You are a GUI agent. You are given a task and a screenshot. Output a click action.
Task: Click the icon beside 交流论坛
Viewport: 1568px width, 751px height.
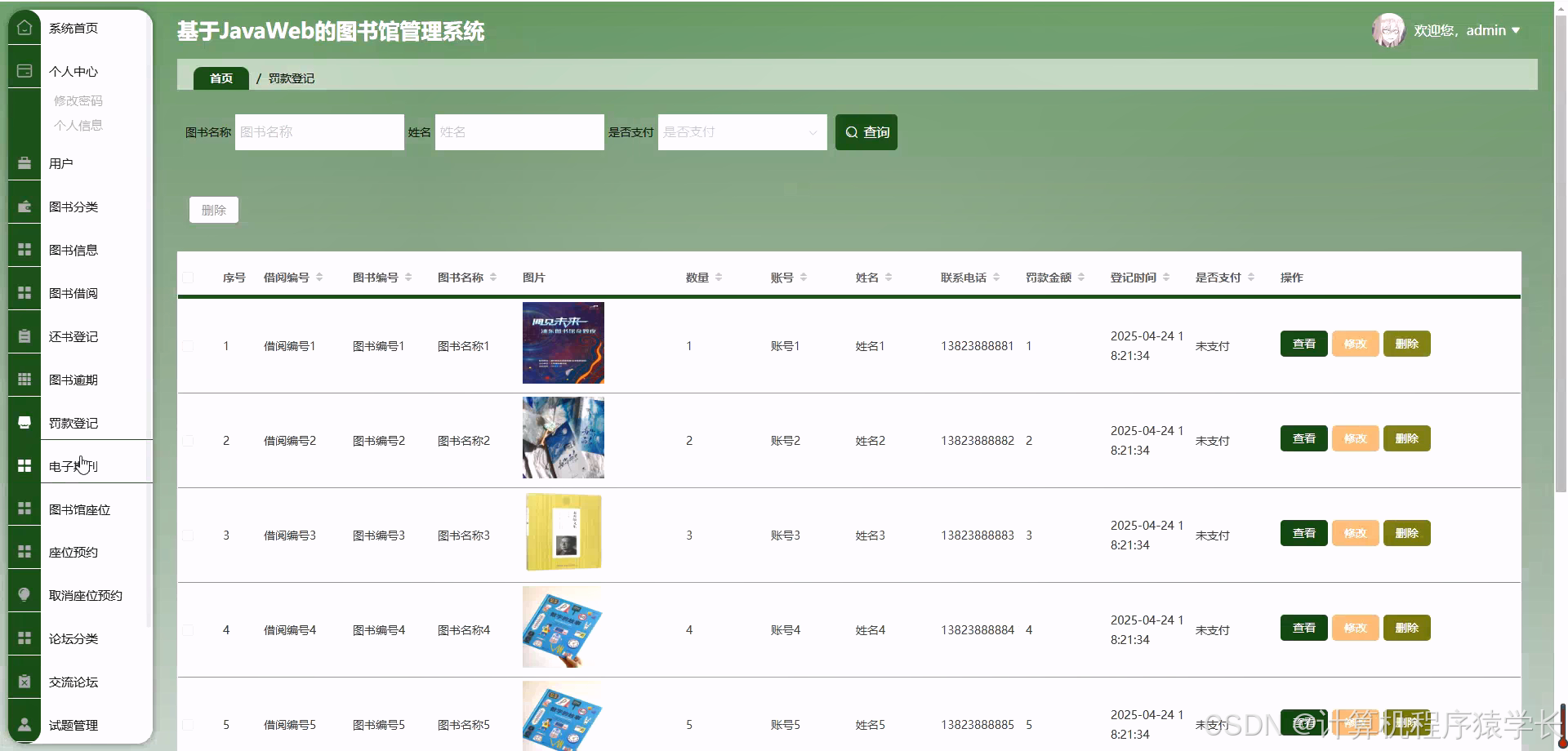[x=24, y=682]
